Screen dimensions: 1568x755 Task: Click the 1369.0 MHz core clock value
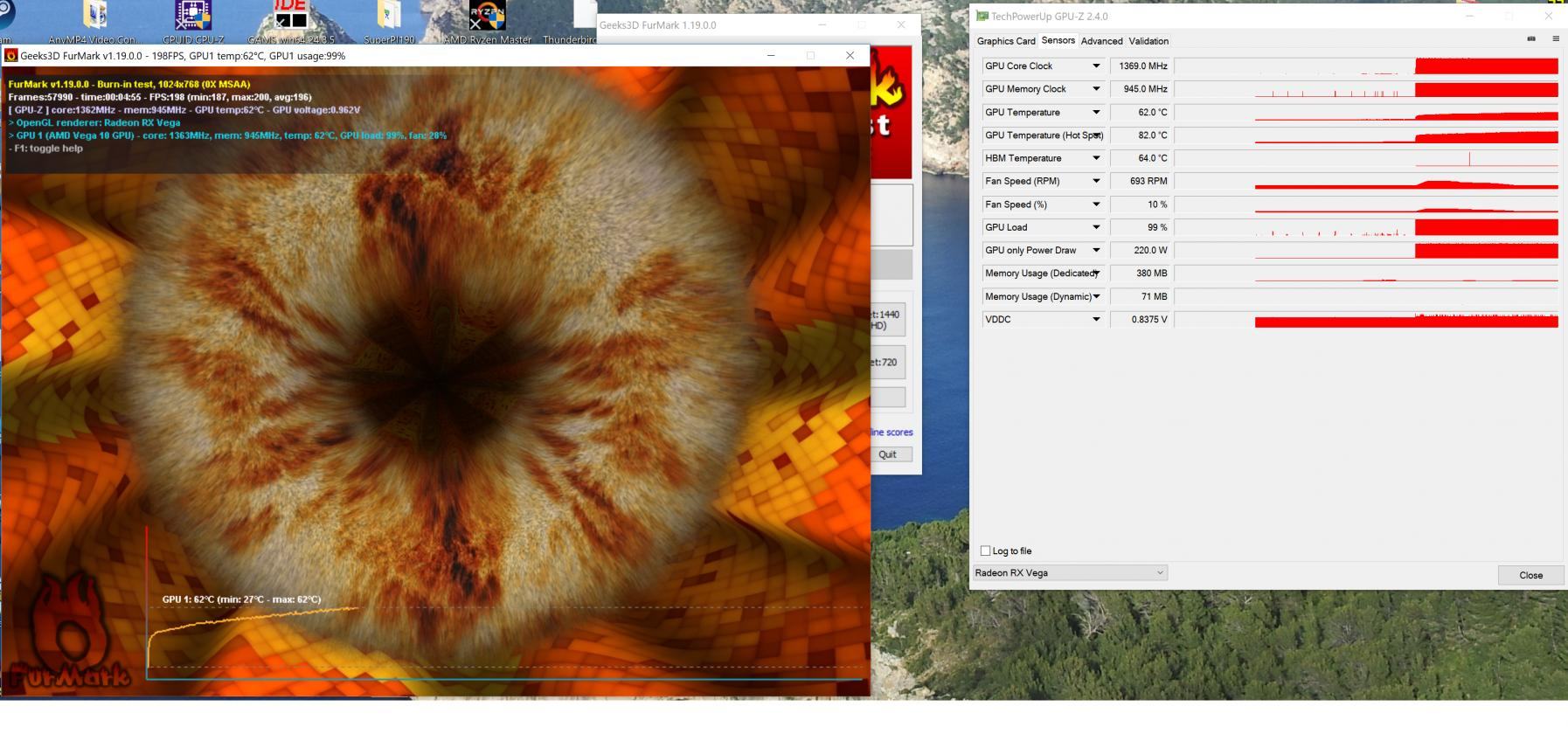tap(1141, 66)
